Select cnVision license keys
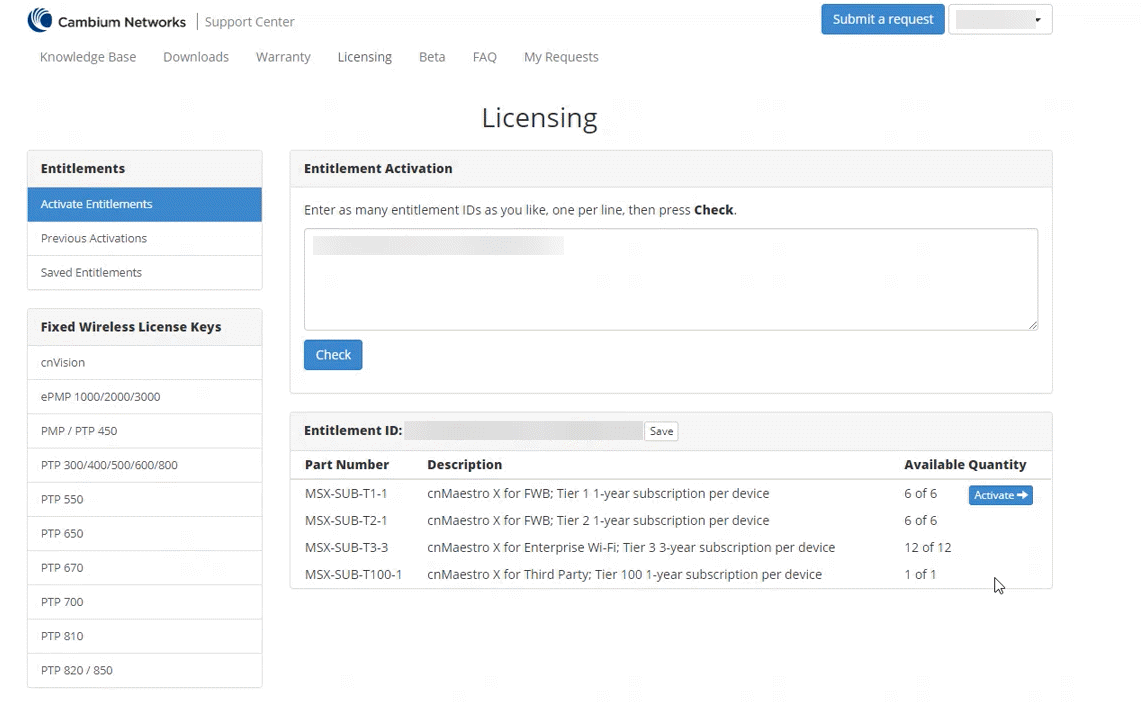The width and height of the screenshot is (1142, 702). point(145,363)
